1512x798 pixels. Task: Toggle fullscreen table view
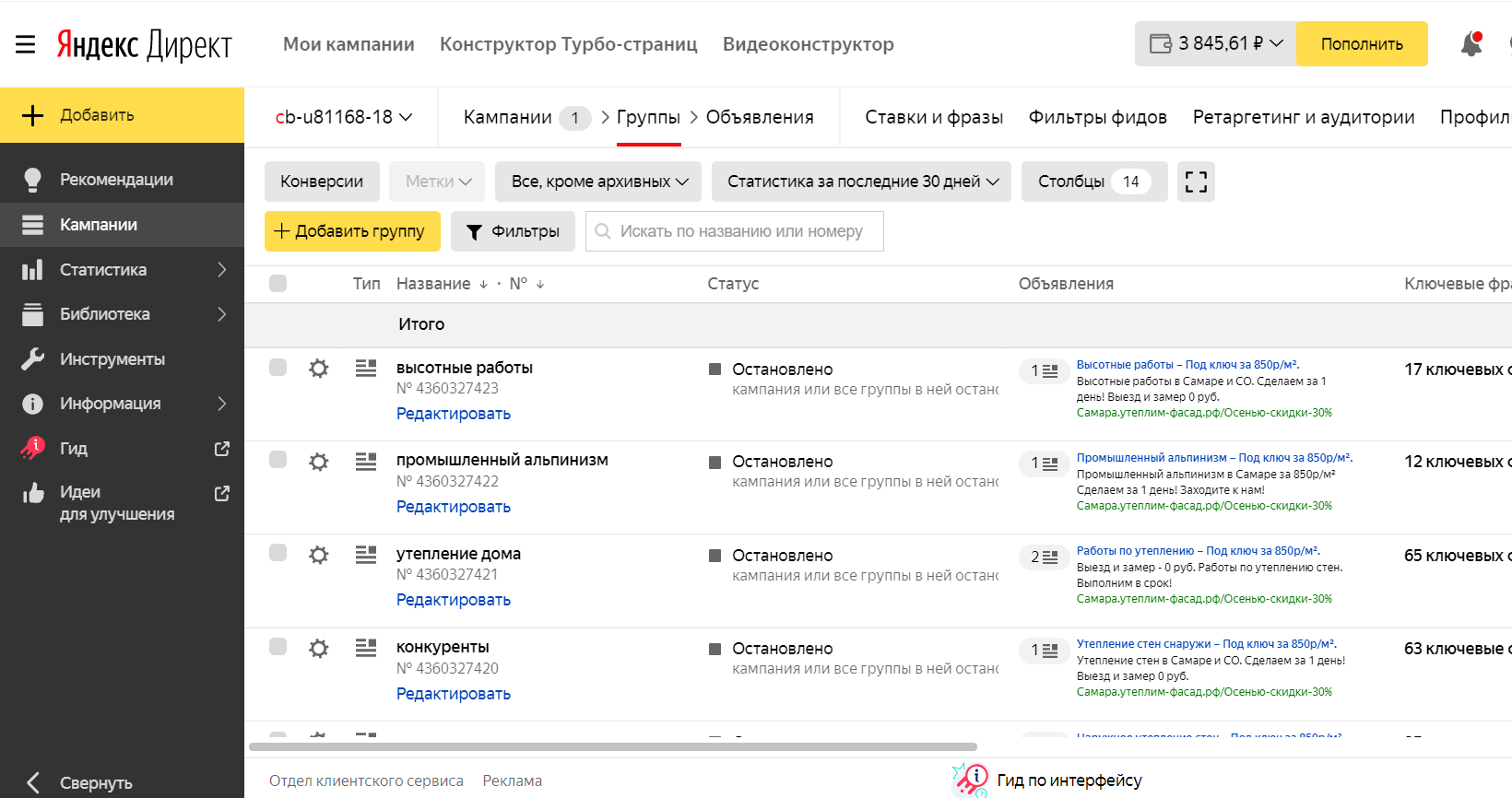pyautogui.click(x=1196, y=182)
